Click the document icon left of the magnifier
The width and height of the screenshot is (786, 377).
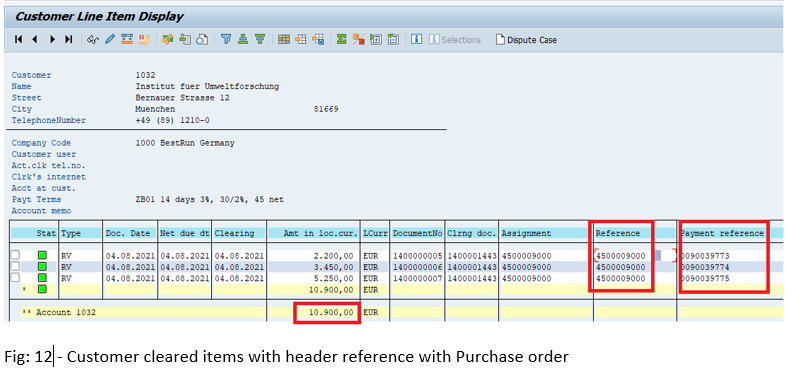pos(185,40)
